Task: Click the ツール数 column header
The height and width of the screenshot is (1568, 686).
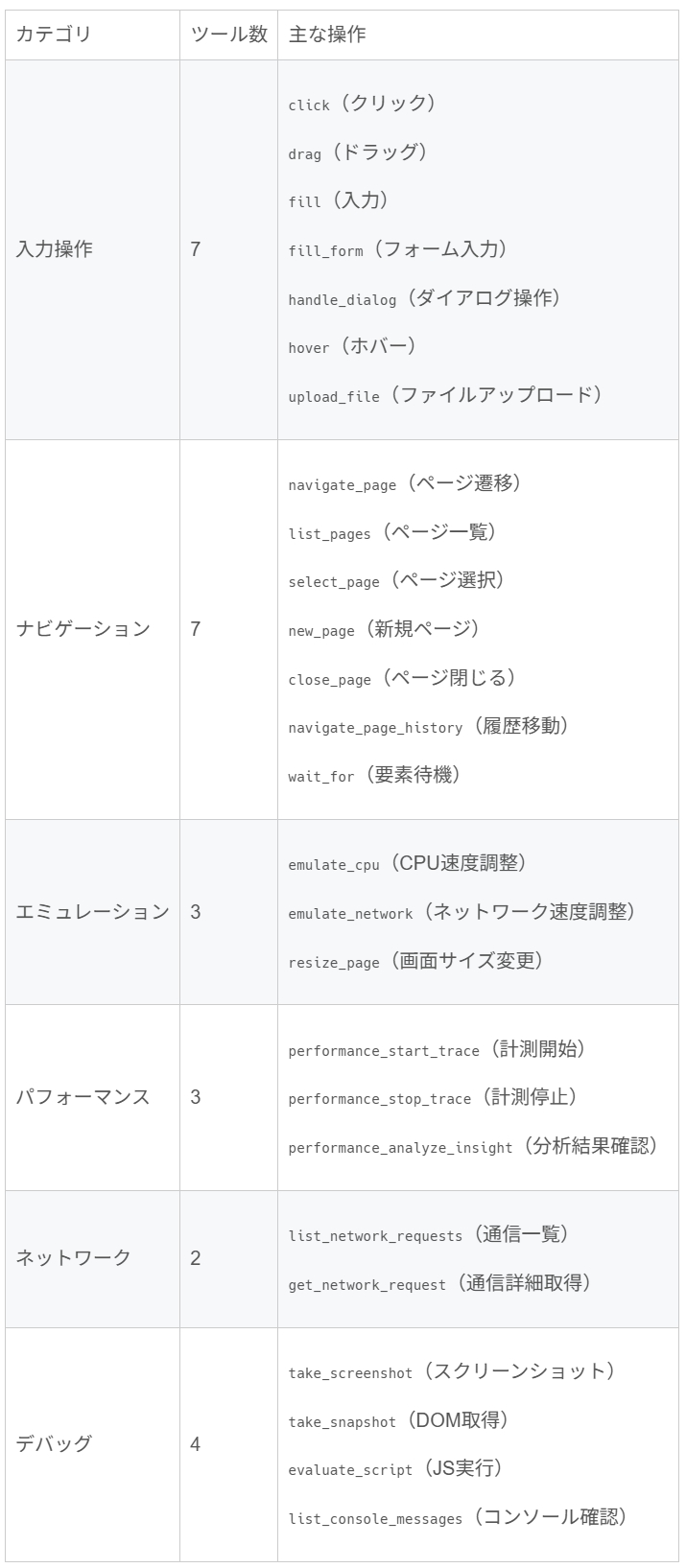Action: point(228,35)
